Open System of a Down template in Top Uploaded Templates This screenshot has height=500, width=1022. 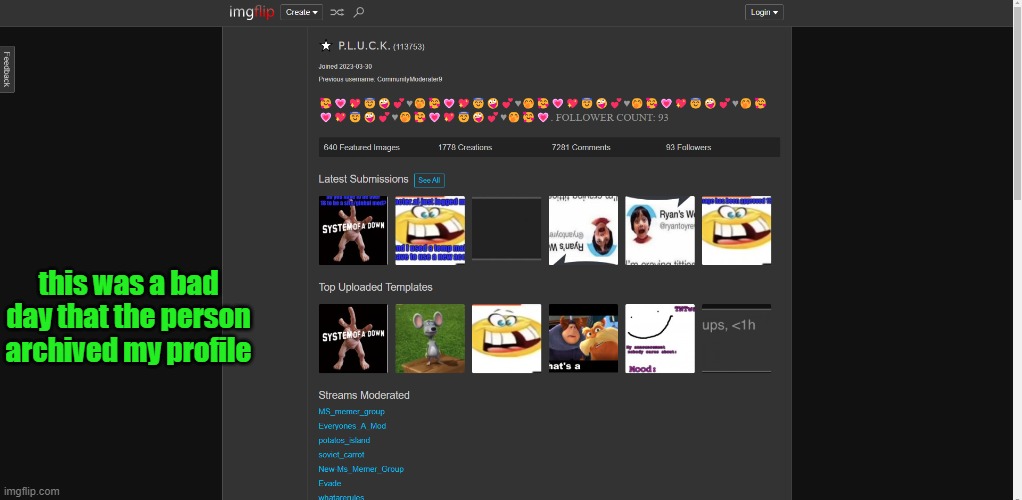pyautogui.click(x=353, y=338)
